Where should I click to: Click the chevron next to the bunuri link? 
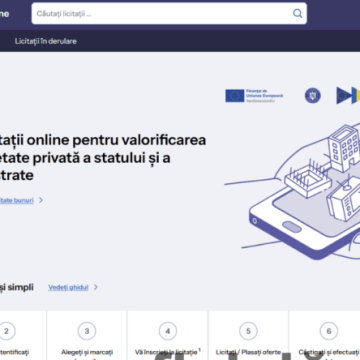(x=41, y=200)
